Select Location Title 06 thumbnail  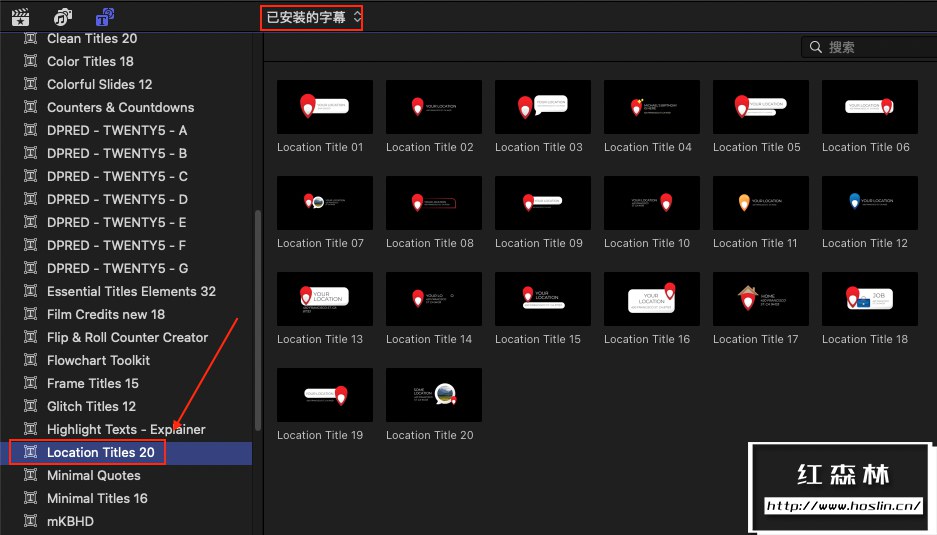tap(869, 107)
